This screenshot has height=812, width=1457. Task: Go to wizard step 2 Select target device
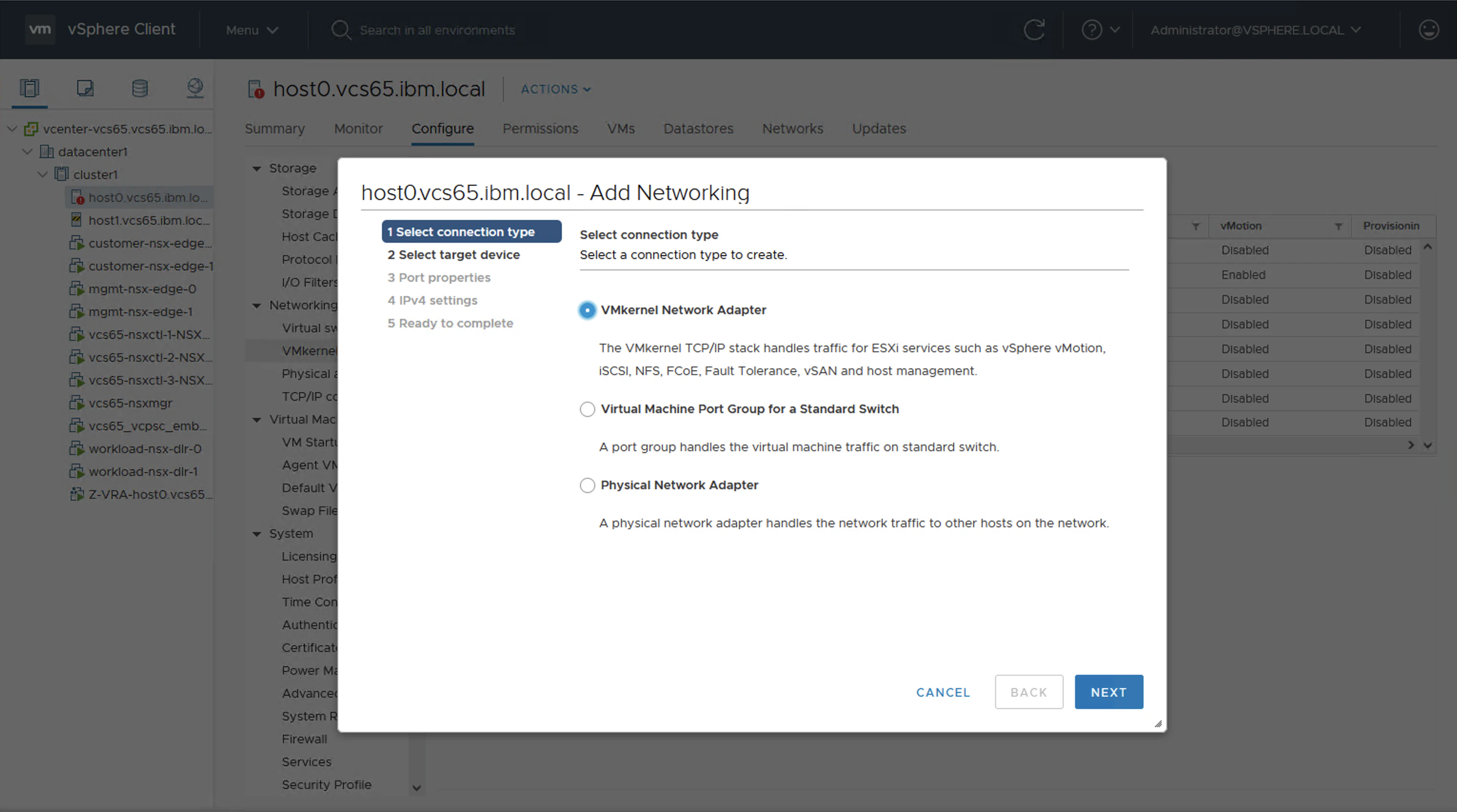(x=453, y=255)
